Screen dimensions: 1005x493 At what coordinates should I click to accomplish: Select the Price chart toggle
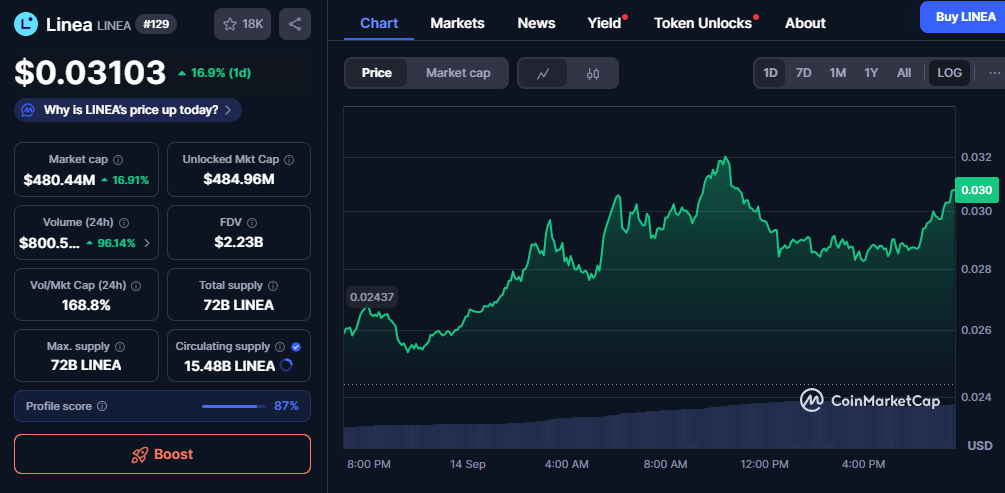coord(377,73)
